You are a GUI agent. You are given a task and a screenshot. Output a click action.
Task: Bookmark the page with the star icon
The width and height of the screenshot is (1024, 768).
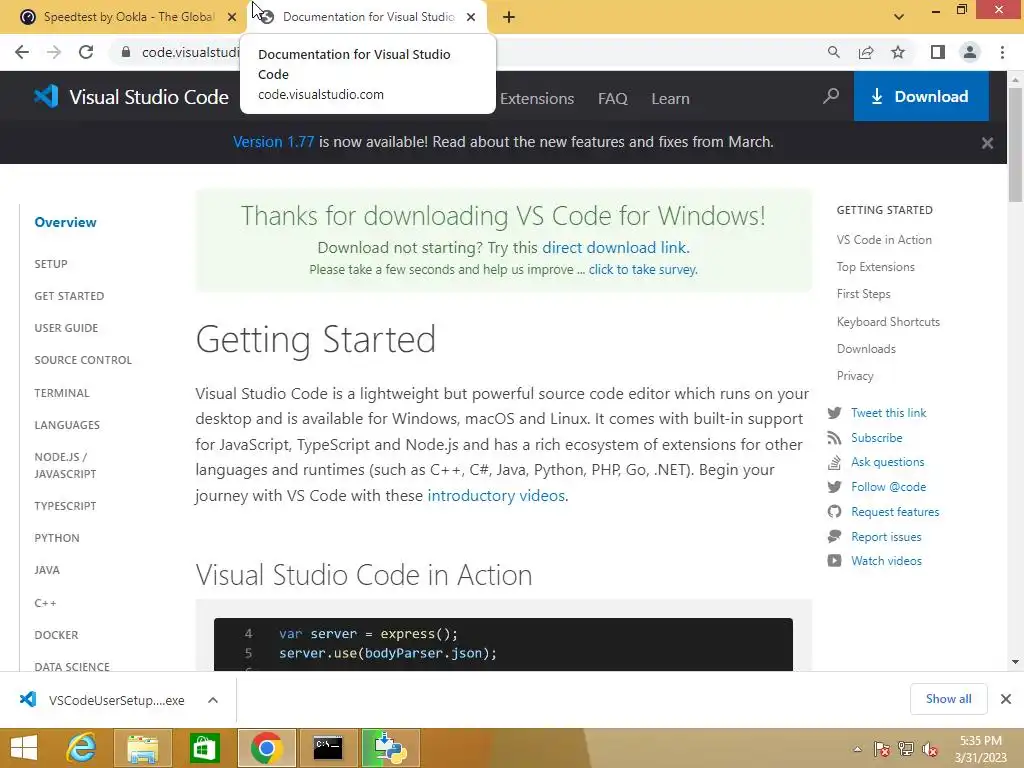tap(898, 52)
